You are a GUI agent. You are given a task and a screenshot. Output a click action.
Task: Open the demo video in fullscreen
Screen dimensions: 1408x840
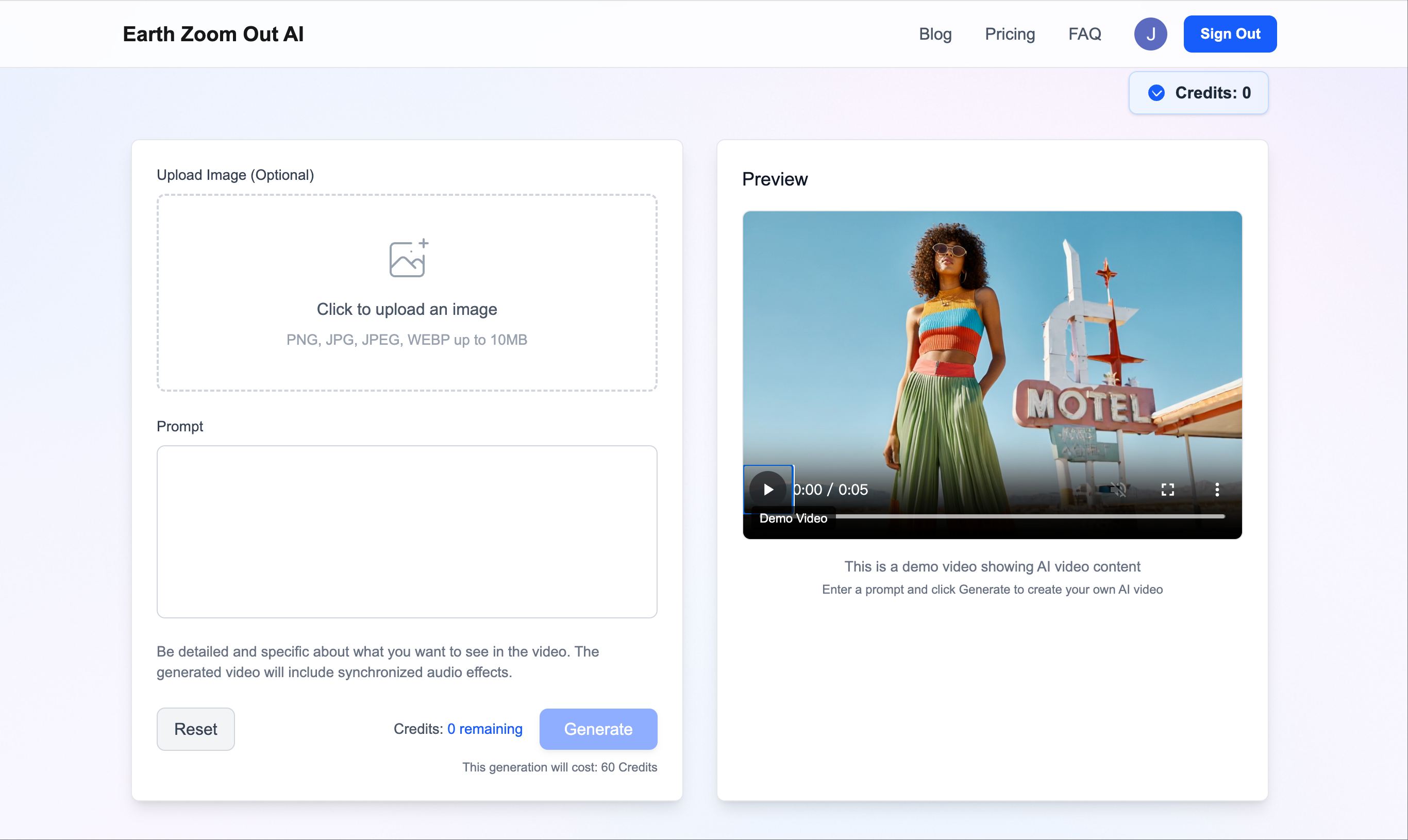coord(1167,490)
